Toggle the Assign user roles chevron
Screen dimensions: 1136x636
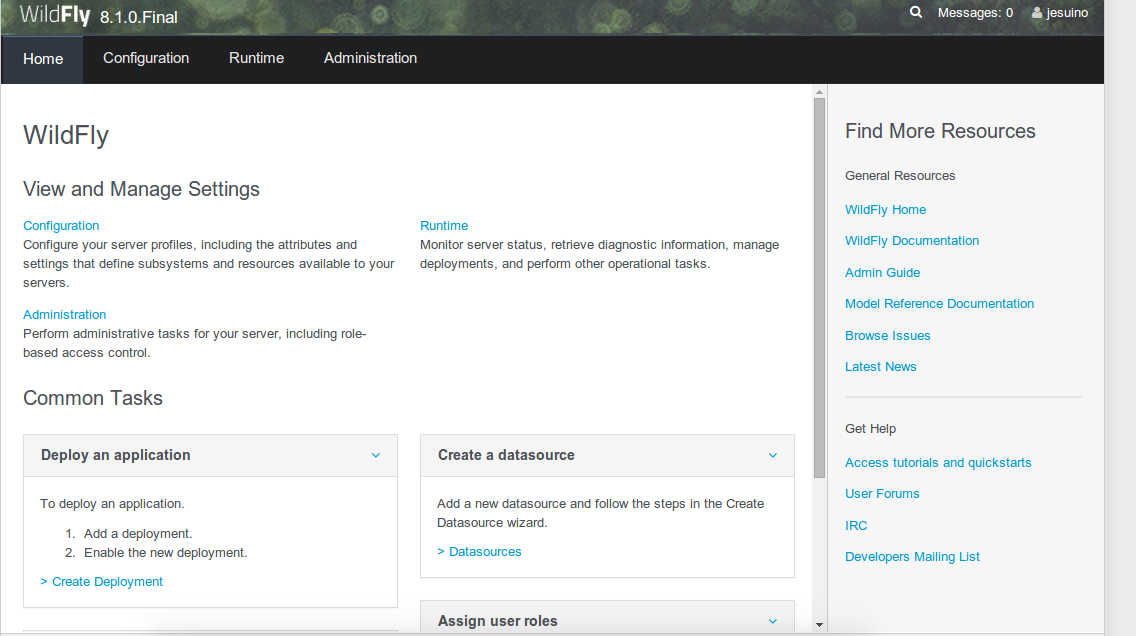[x=773, y=622]
